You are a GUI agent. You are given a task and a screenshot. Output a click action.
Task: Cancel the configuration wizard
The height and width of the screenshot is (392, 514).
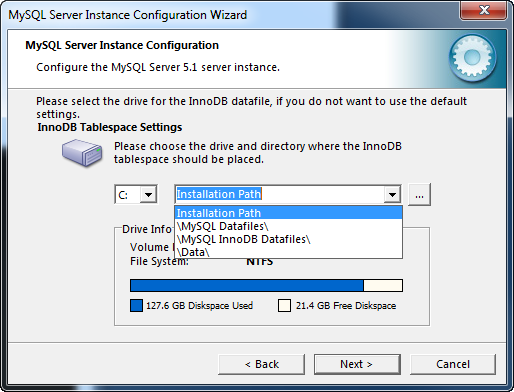(x=453, y=364)
